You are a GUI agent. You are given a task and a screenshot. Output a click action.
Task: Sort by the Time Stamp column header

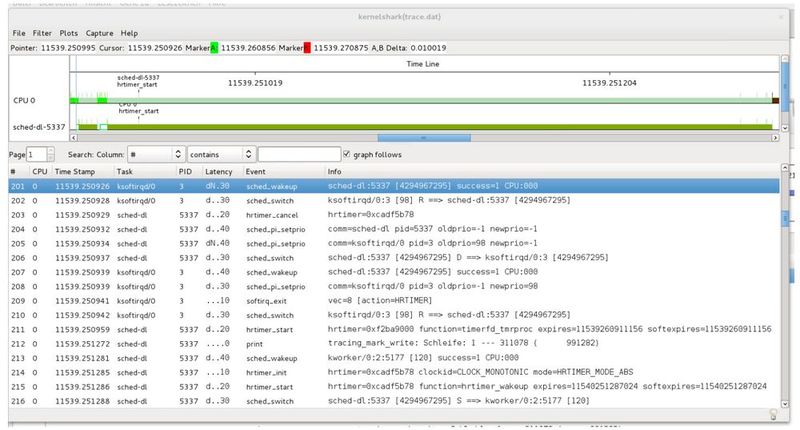coord(75,172)
